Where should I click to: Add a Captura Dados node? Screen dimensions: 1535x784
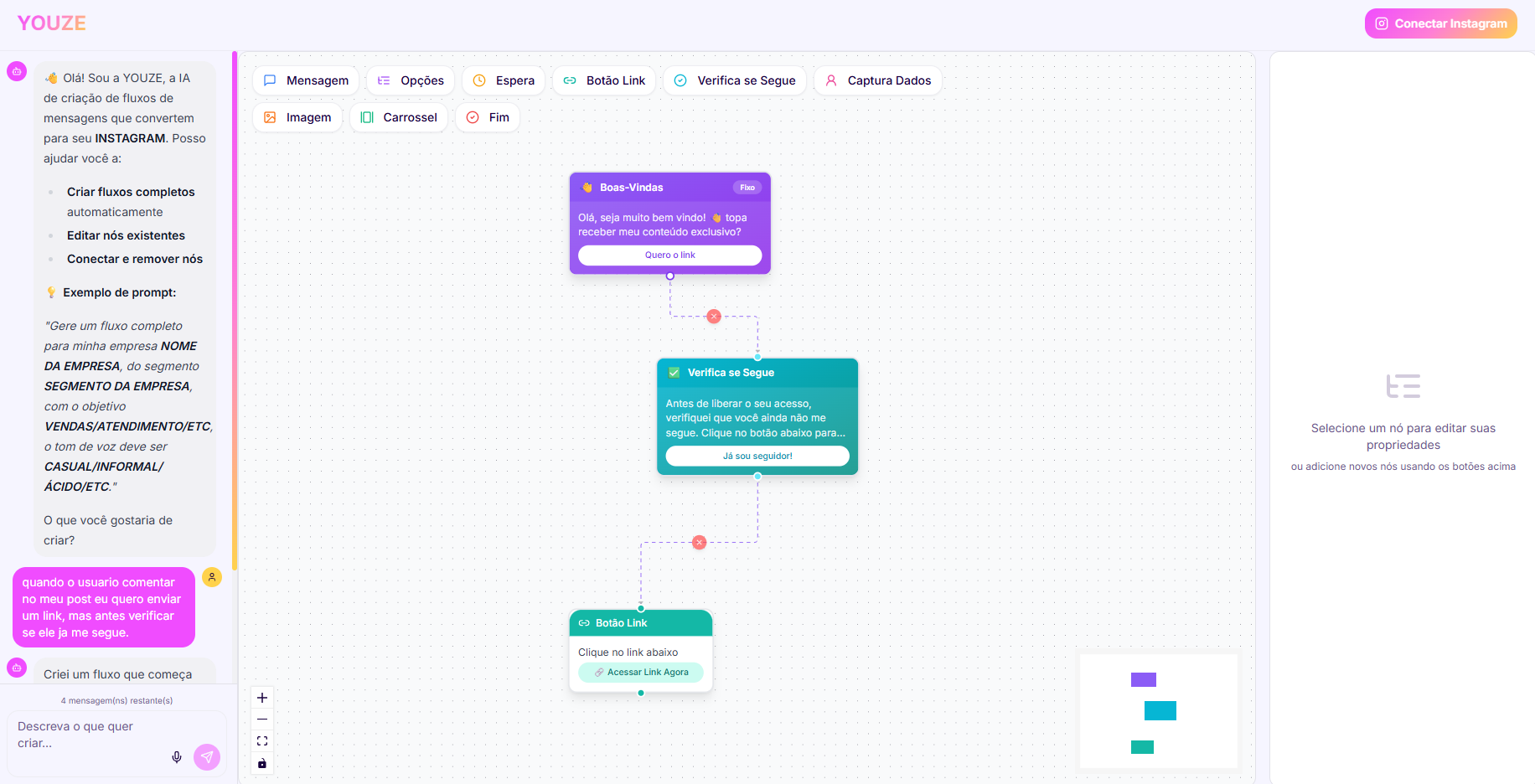[878, 80]
